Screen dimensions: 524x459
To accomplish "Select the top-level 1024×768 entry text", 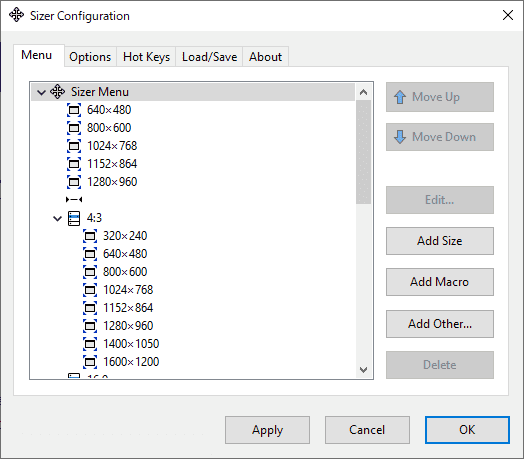I will (112, 146).
